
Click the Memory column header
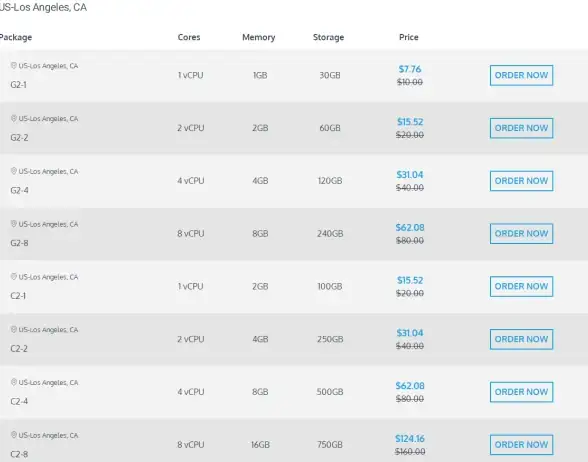coord(259,37)
